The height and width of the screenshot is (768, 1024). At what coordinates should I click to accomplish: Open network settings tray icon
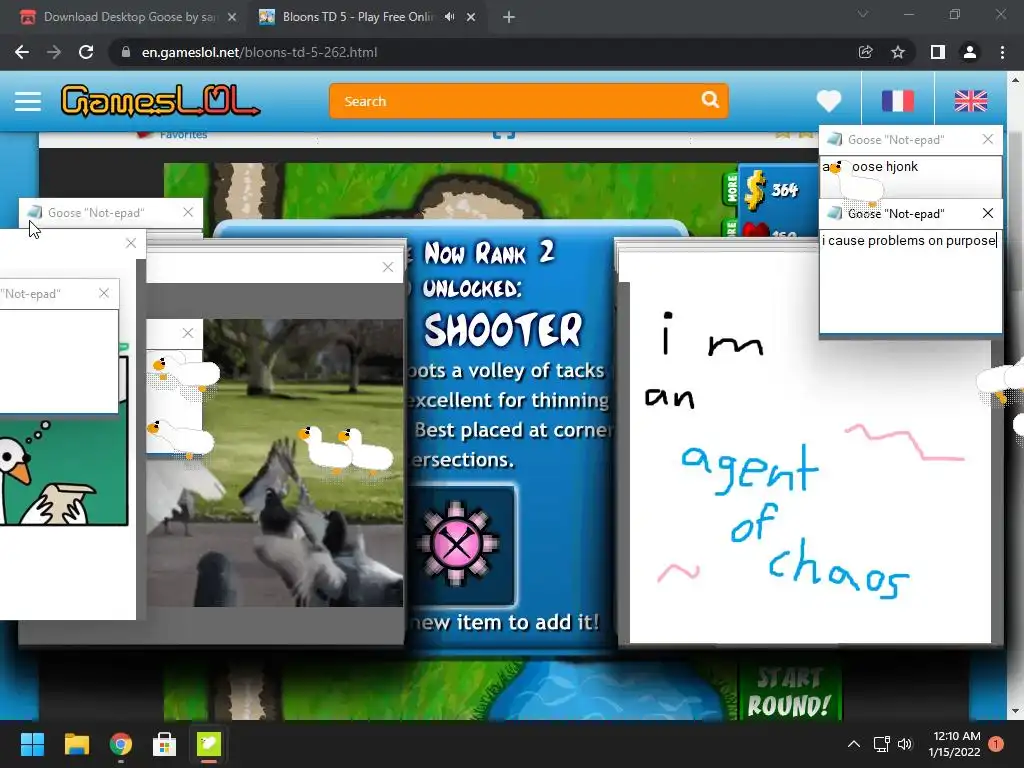coord(882,744)
